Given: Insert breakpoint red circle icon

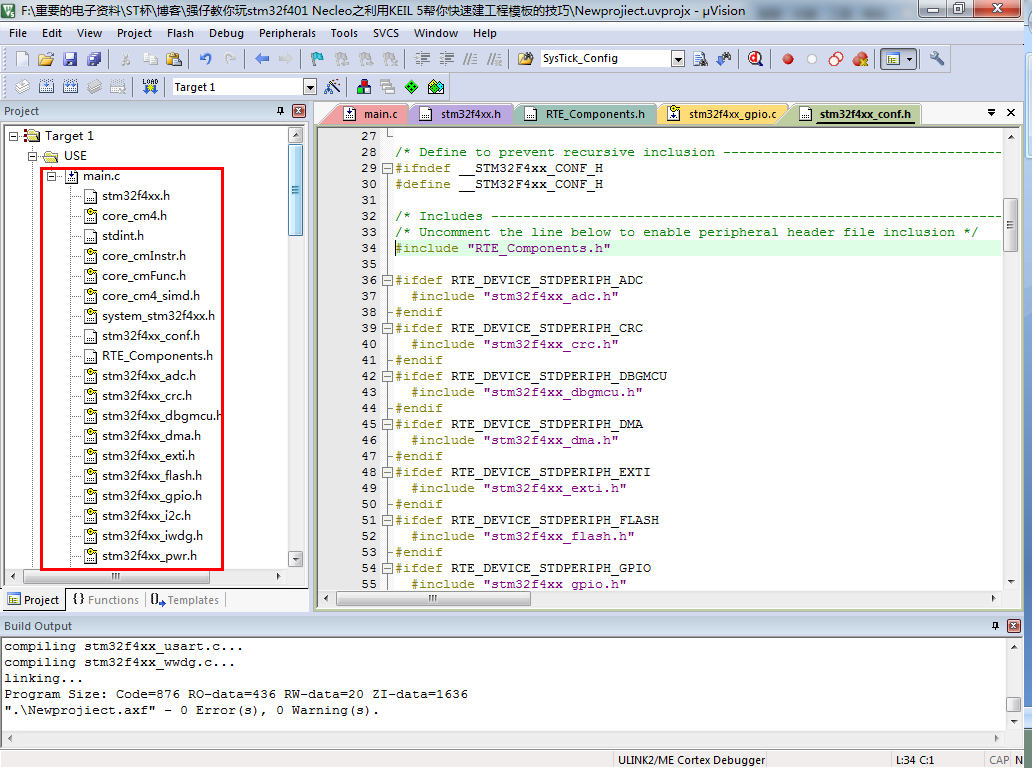Looking at the screenshot, I should point(788,59).
